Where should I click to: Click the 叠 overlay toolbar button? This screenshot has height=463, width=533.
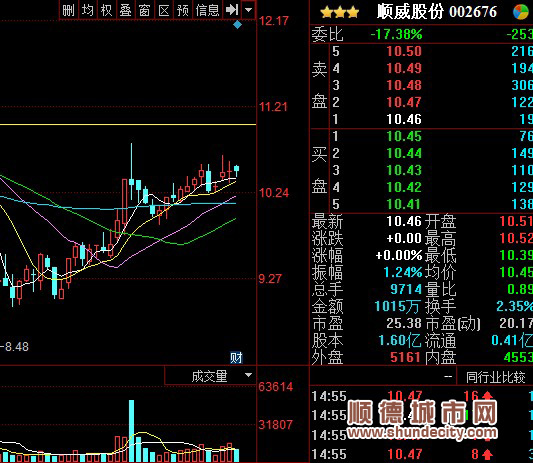coord(125,10)
